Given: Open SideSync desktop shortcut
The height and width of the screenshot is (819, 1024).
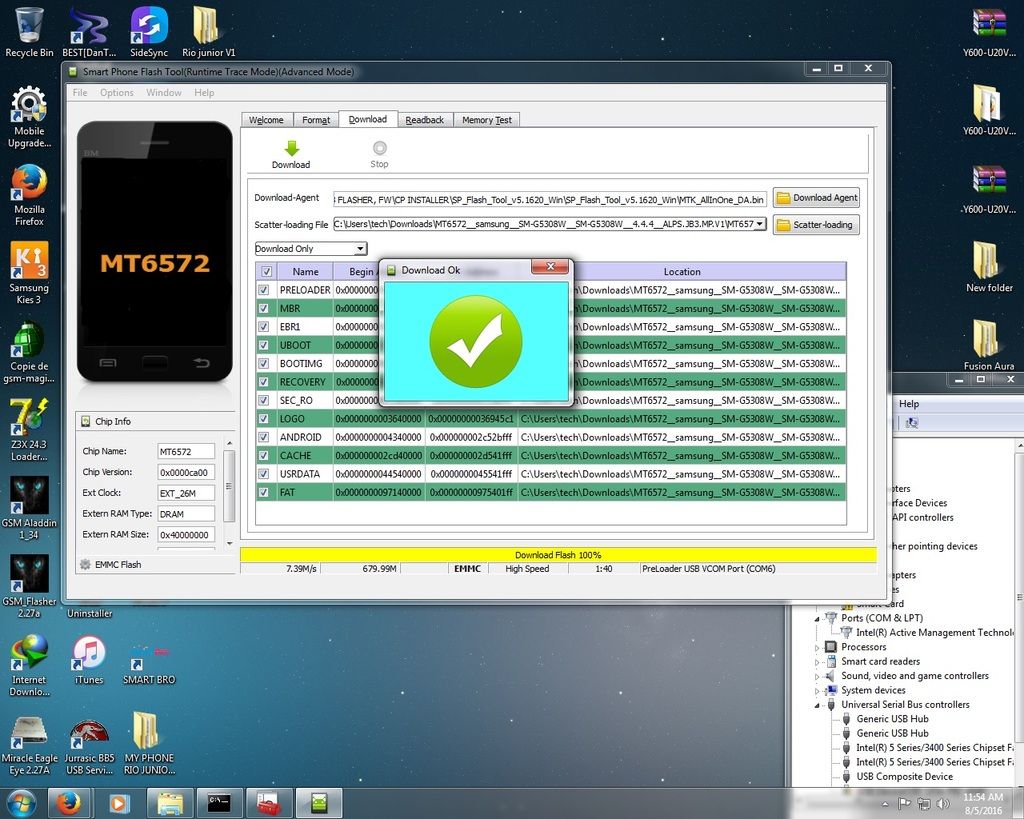Looking at the screenshot, I should click(149, 27).
